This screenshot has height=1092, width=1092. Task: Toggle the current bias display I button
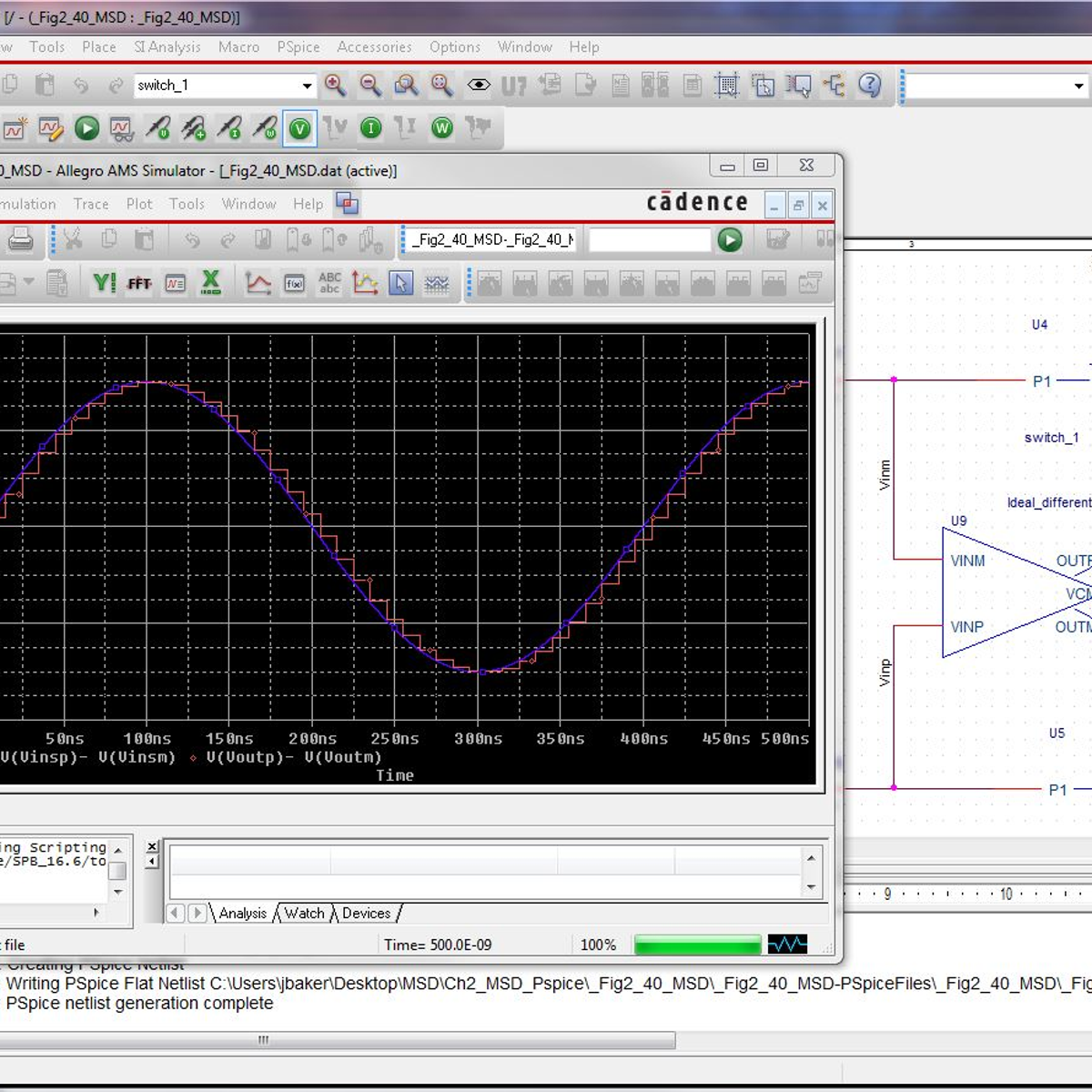coord(370,128)
